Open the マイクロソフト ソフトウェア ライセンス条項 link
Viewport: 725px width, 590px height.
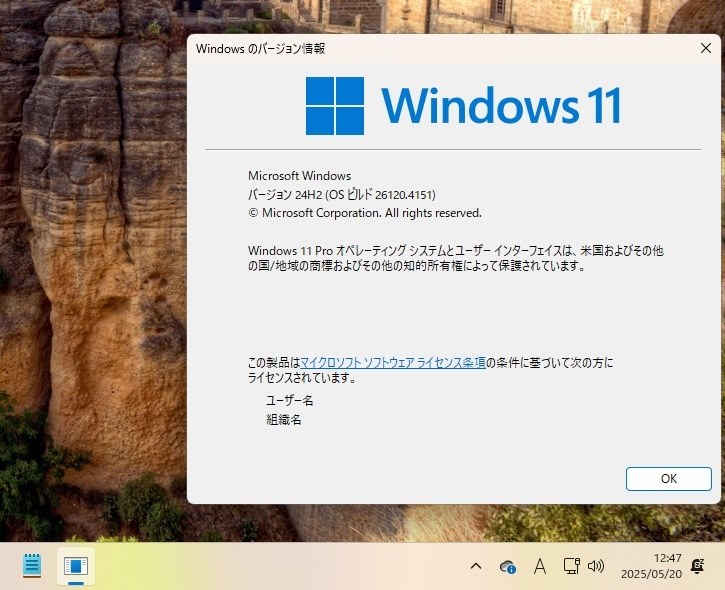click(x=393, y=363)
